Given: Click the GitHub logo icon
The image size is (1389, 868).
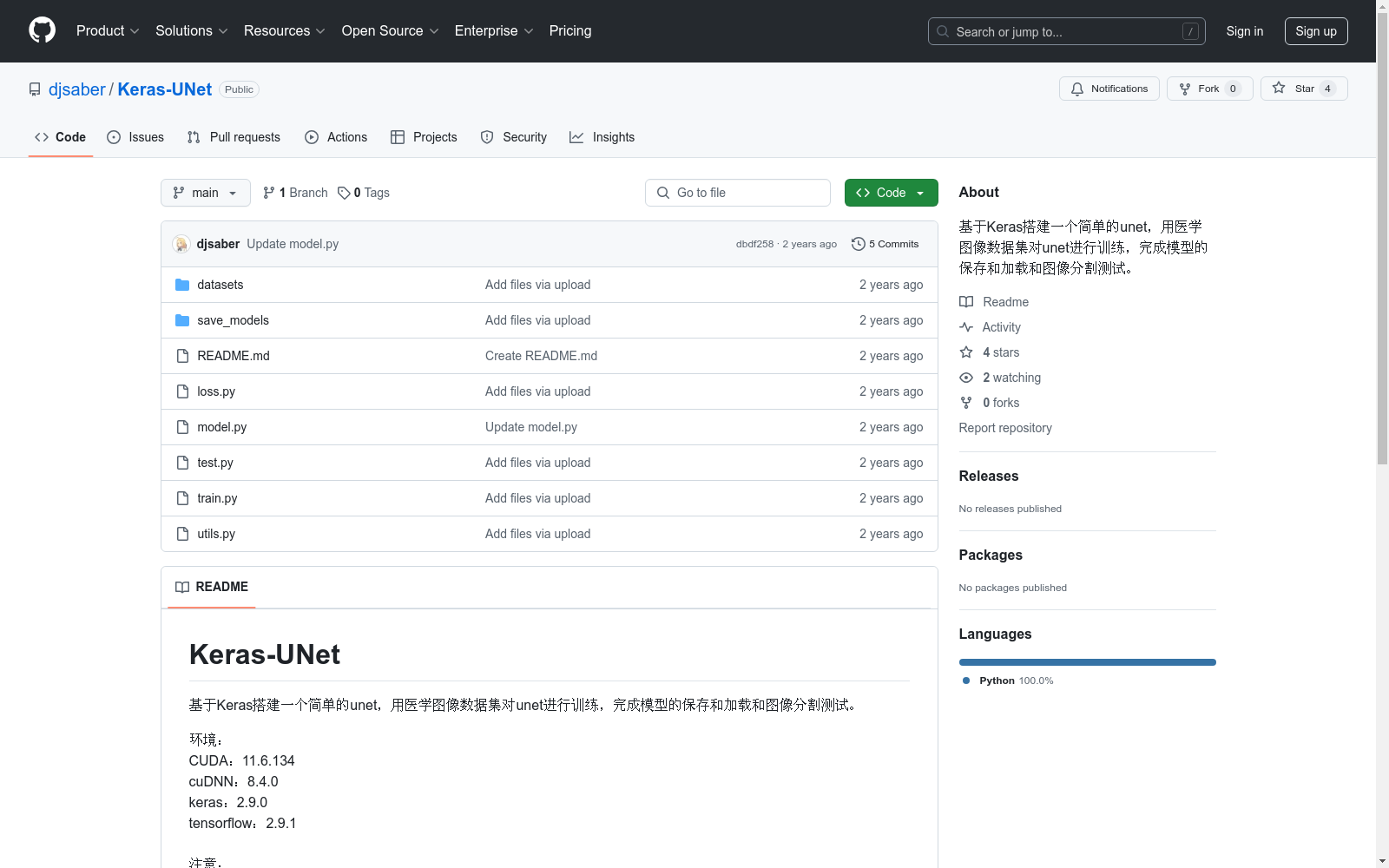Looking at the screenshot, I should tap(42, 30).
